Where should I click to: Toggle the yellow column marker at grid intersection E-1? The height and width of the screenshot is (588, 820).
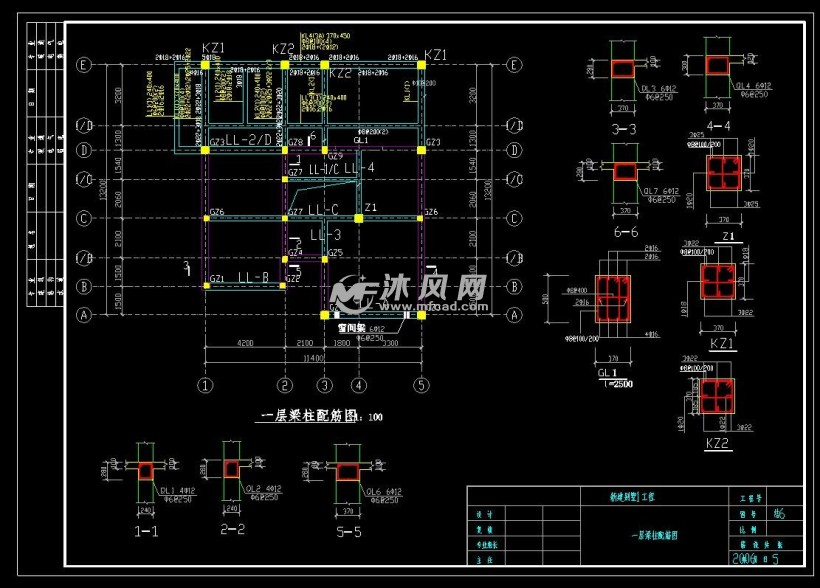207,67
